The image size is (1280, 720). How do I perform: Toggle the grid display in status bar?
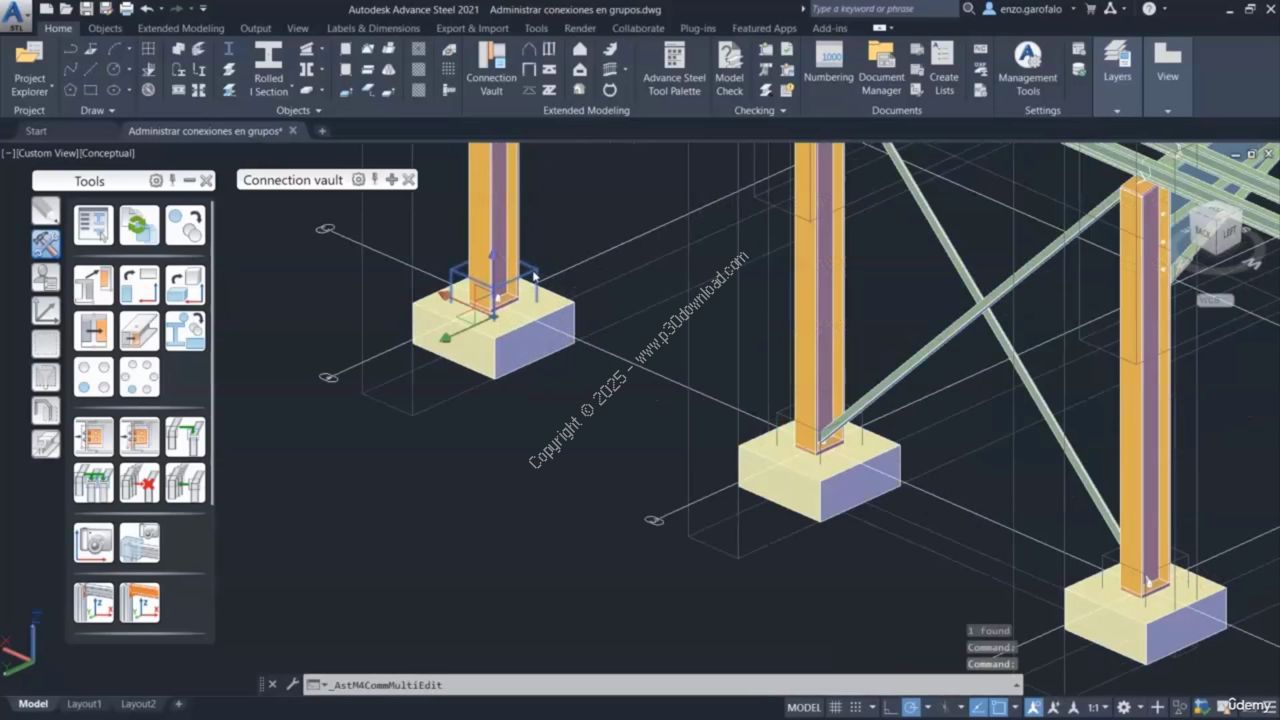pyautogui.click(x=836, y=707)
